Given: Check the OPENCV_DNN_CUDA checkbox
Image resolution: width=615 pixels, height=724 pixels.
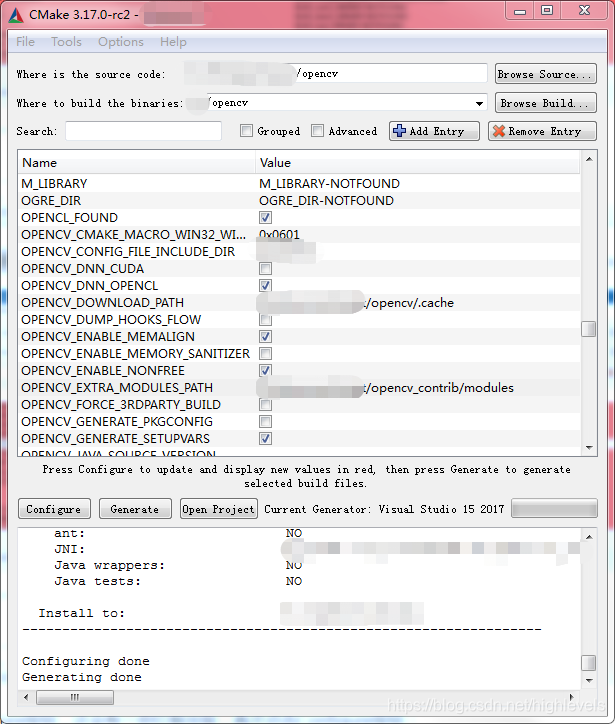Looking at the screenshot, I should click(265, 269).
